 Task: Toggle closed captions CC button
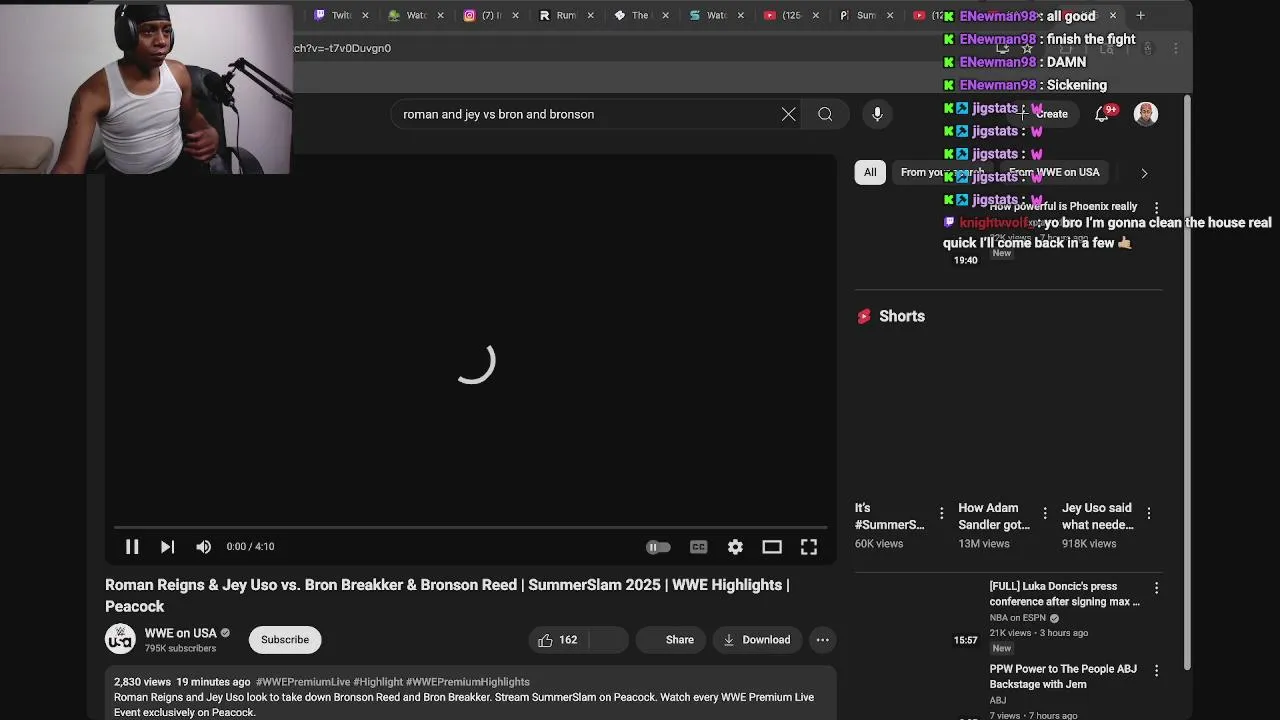coord(698,547)
